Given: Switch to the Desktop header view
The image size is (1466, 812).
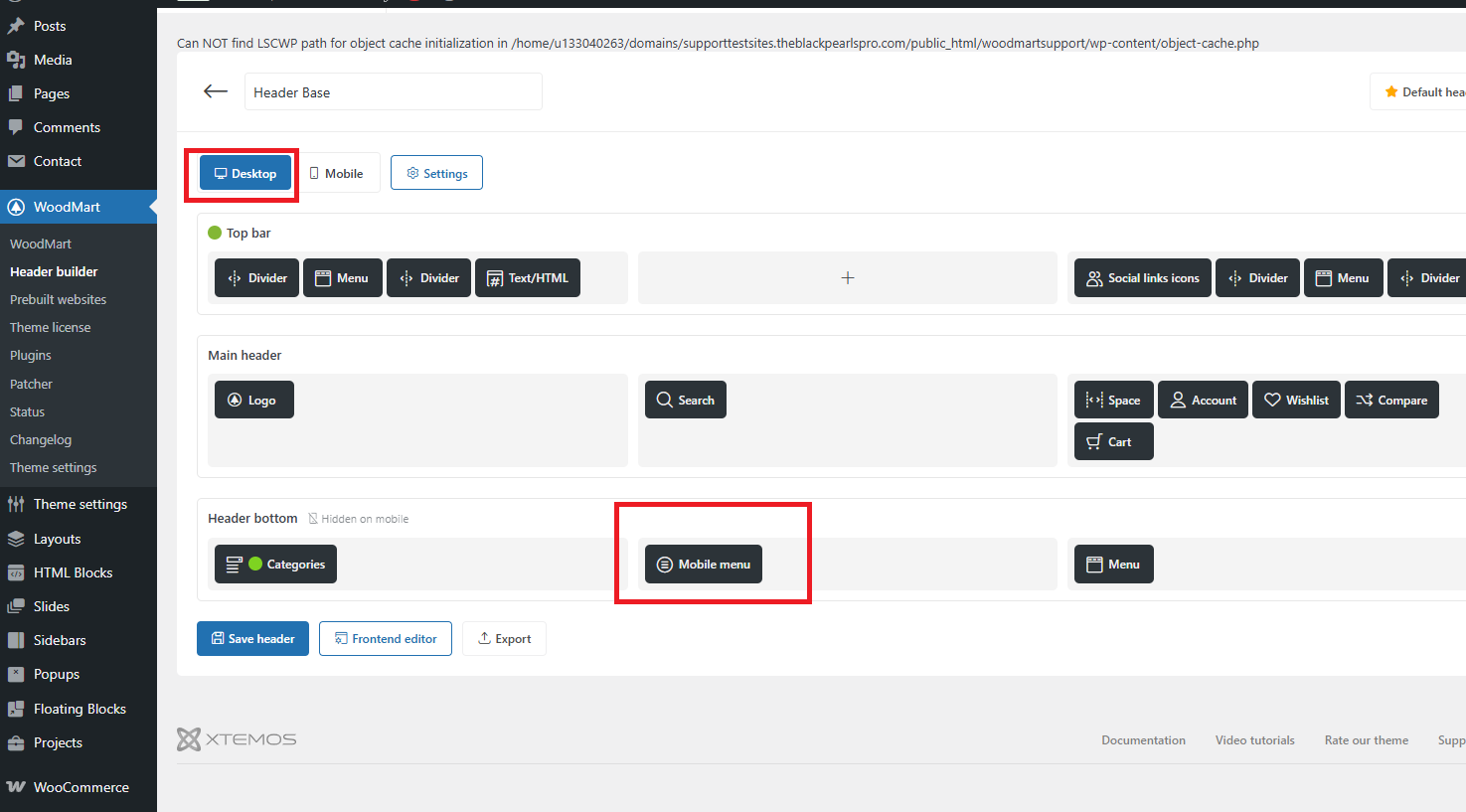Looking at the screenshot, I should pos(245,173).
